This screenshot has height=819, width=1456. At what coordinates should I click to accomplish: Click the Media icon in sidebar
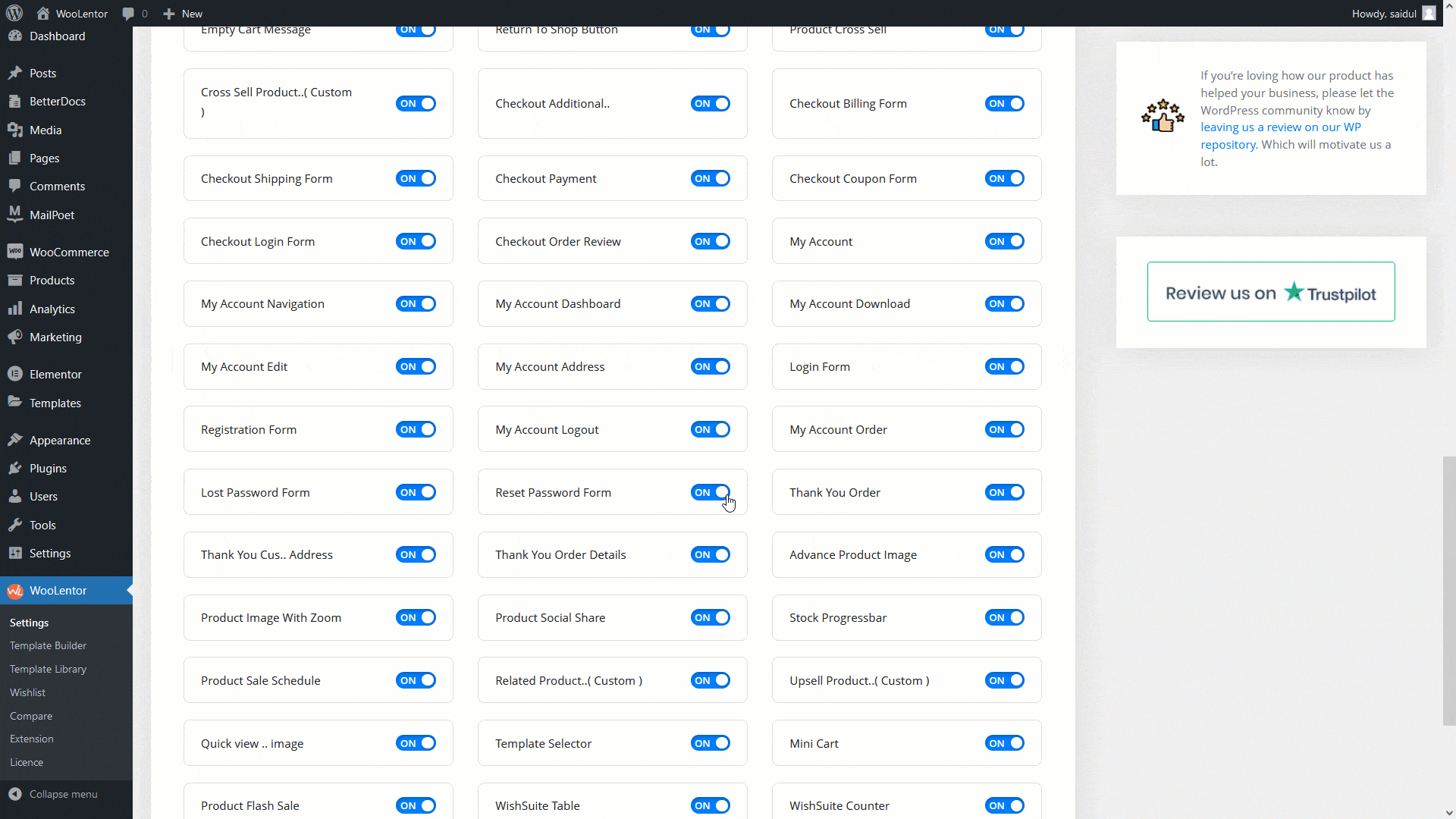15,130
